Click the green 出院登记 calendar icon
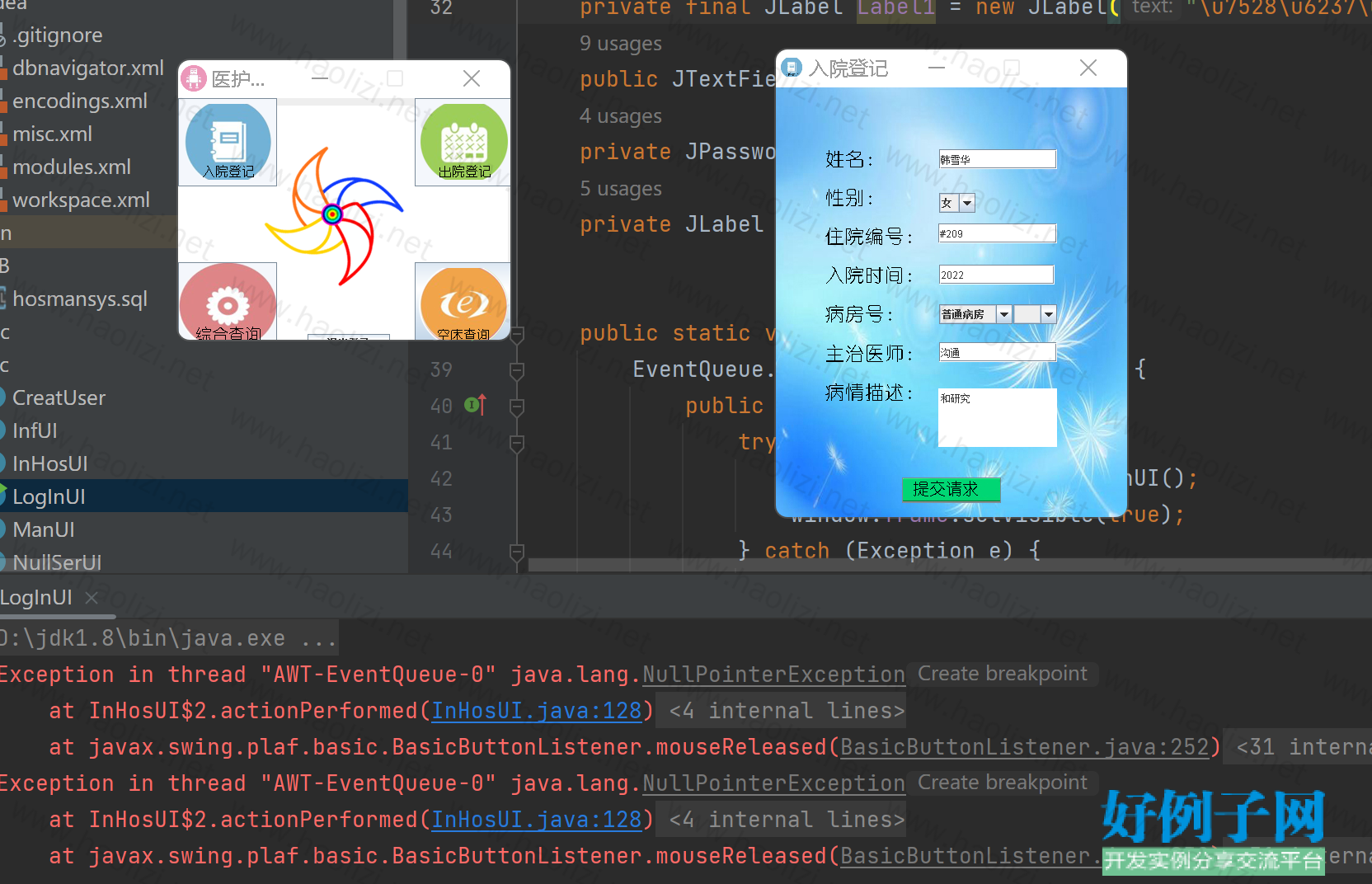Screen dimensions: 1372x884 (x=463, y=143)
